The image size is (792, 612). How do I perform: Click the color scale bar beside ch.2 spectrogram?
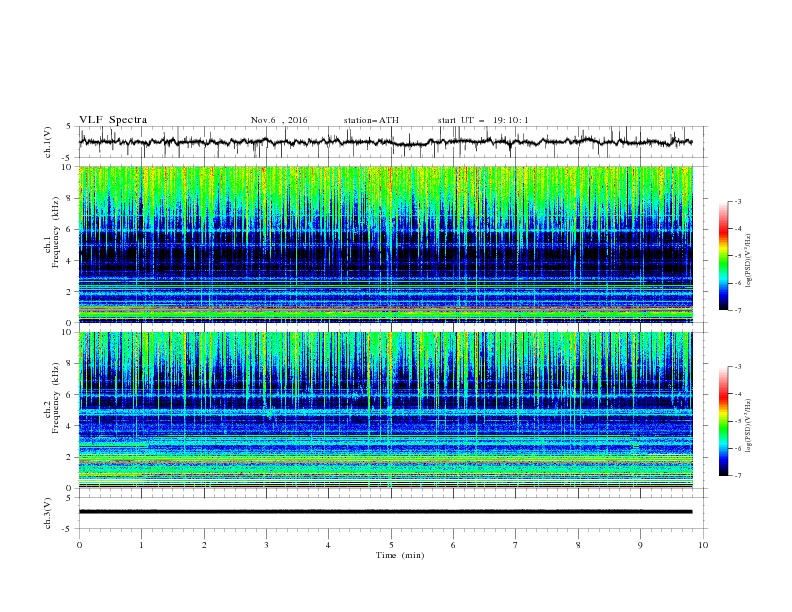point(724,421)
